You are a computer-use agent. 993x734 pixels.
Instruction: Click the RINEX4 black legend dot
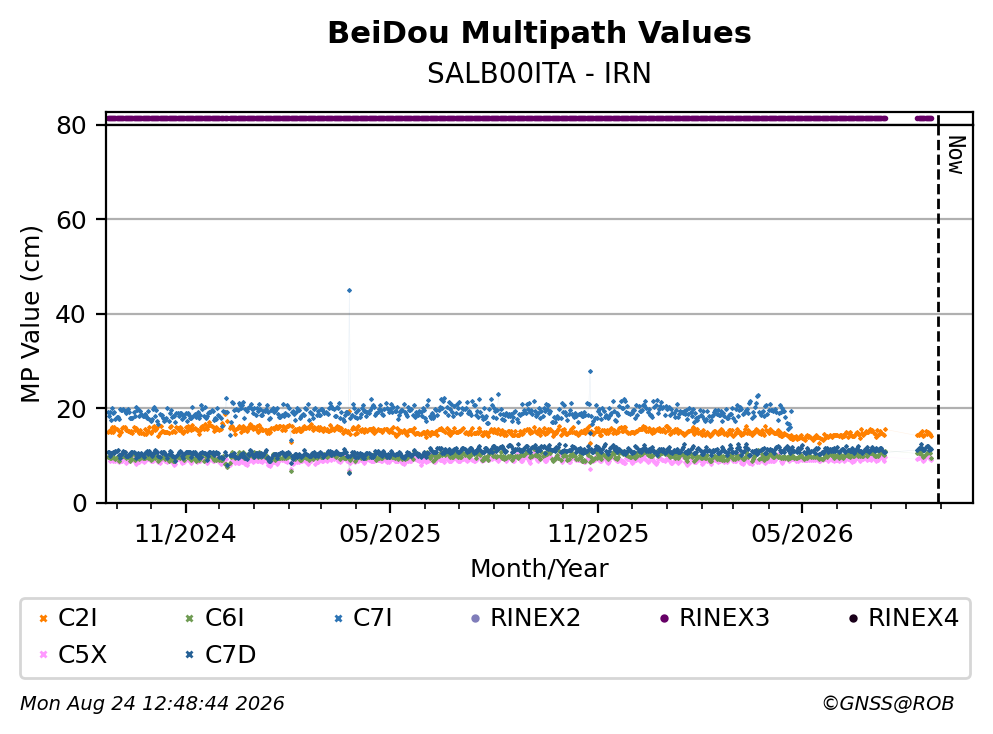(853, 619)
